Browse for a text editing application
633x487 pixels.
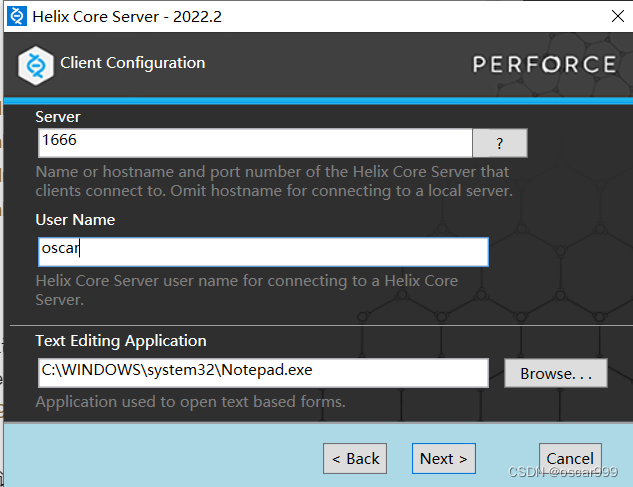coord(556,373)
